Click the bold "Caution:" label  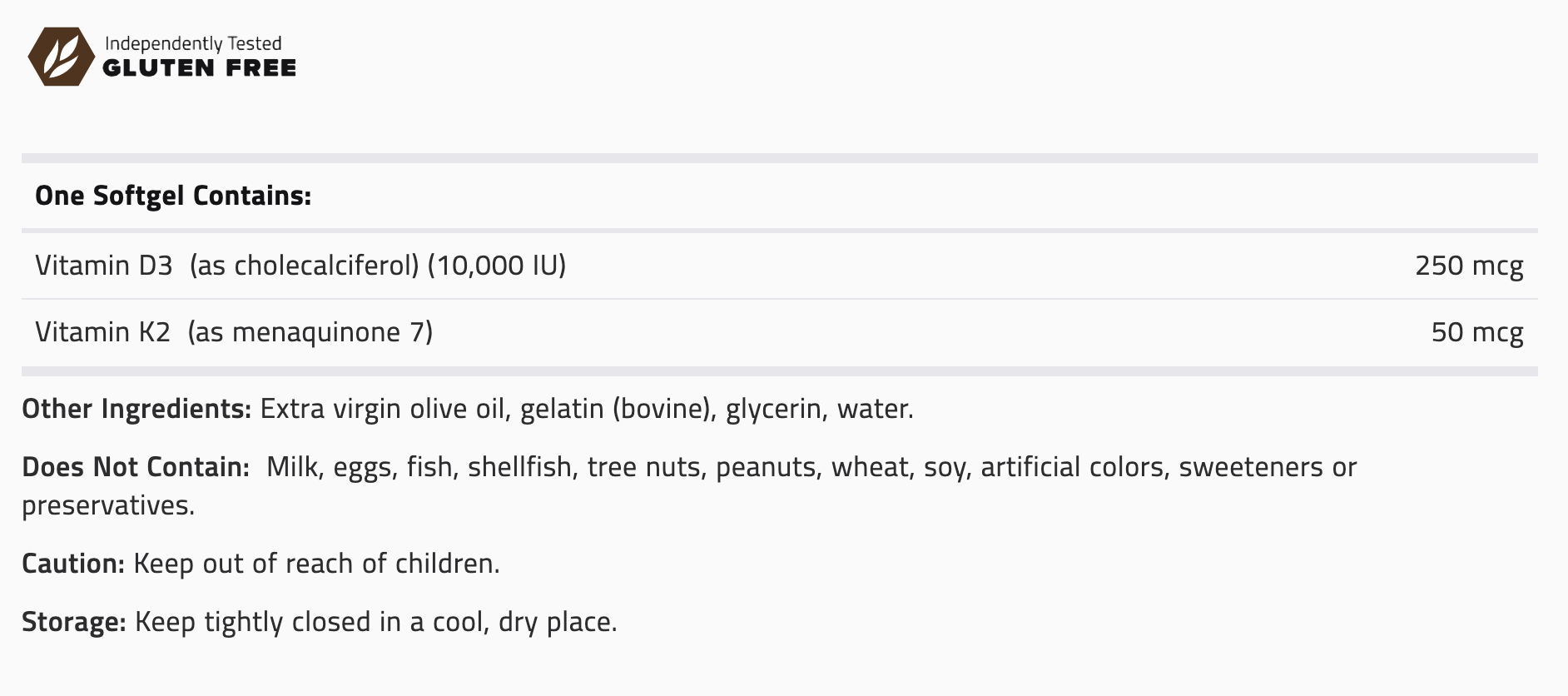(73, 564)
